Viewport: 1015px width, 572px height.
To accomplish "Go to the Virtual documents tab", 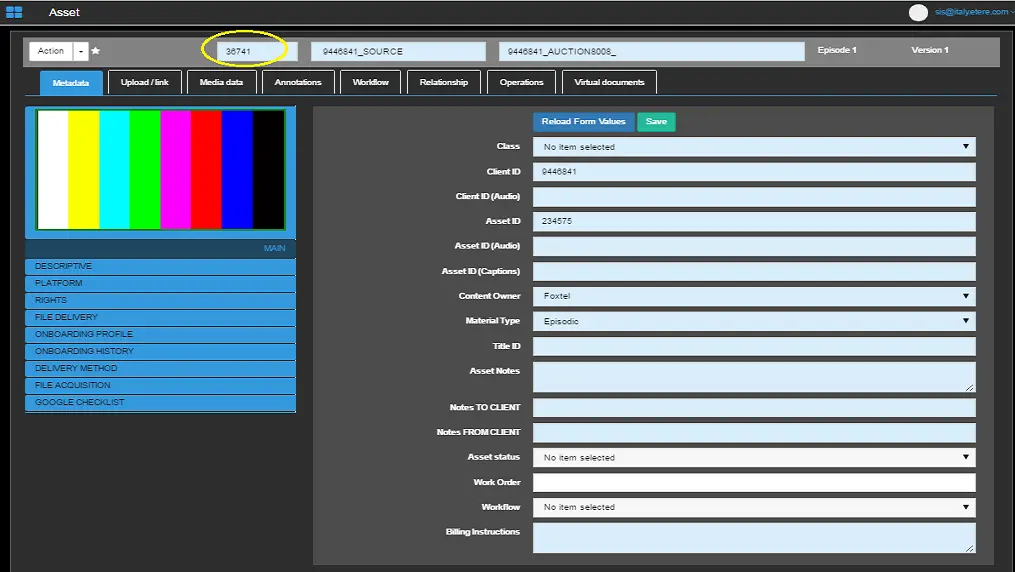I will click(x=609, y=82).
